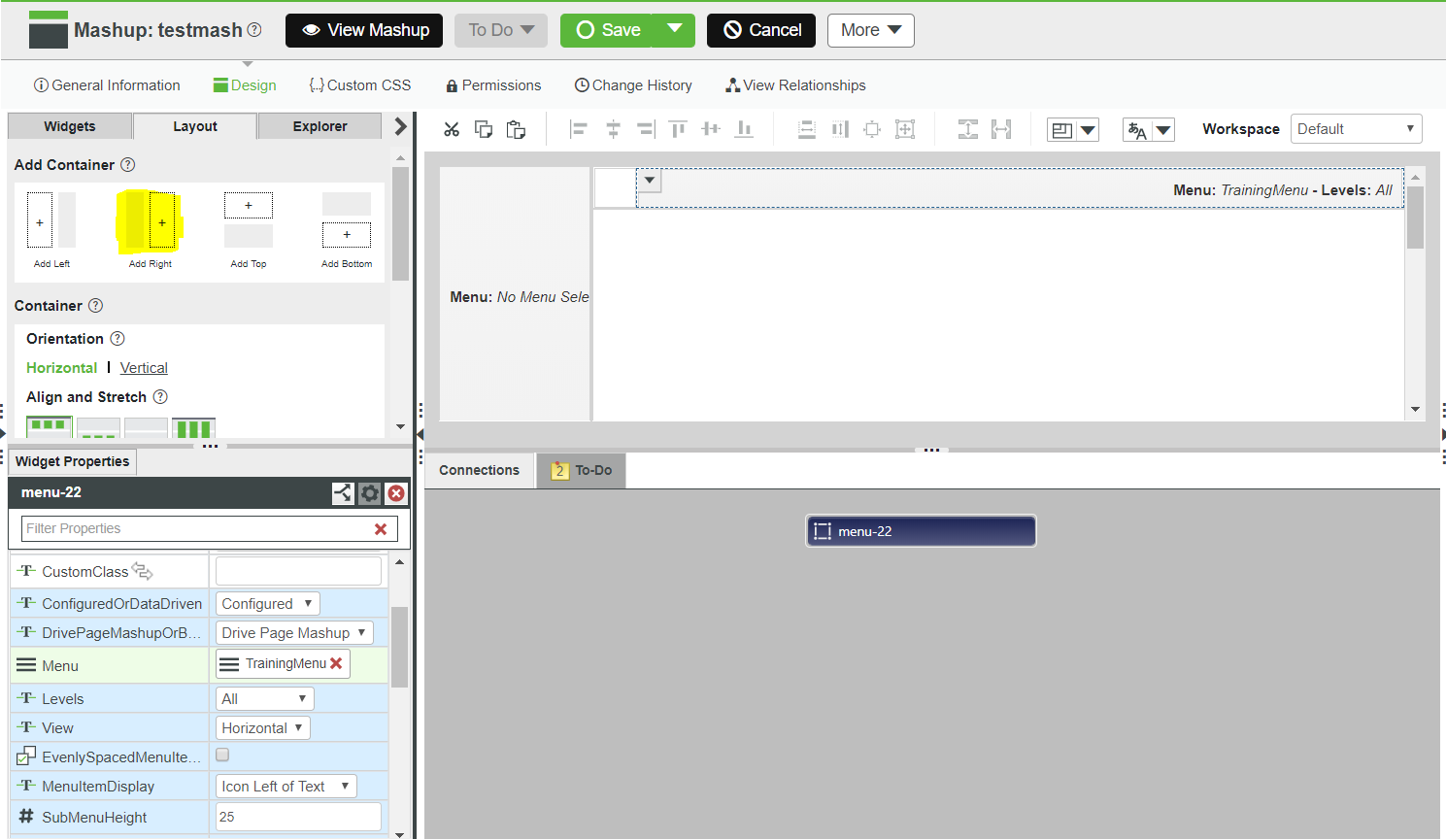Open the Custom CSS section
The width and height of the screenshot is (1446, 840).
point(359,85)
